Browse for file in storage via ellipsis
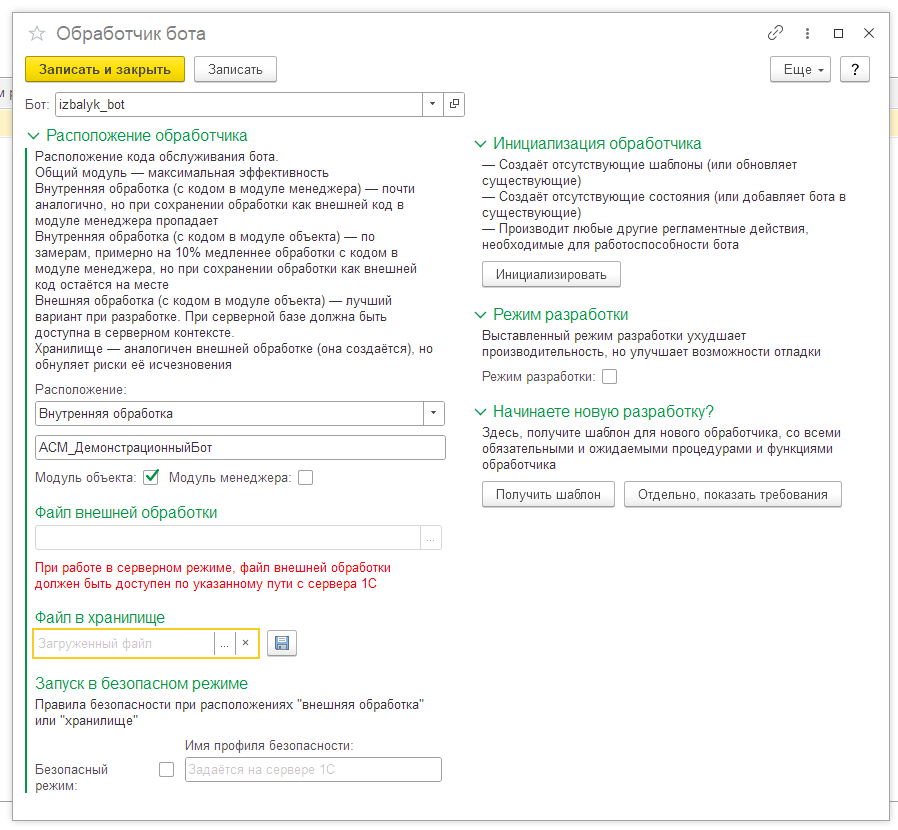Viewport: 898px width, 830px height. [224, 643]
